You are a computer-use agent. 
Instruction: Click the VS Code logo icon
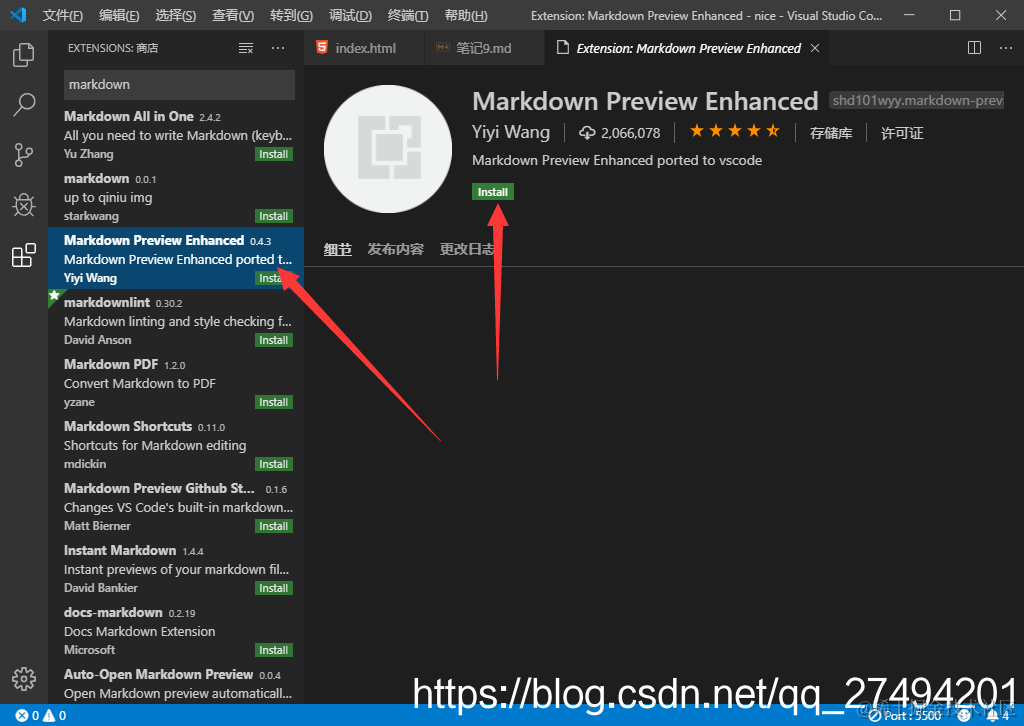point(18,14)
